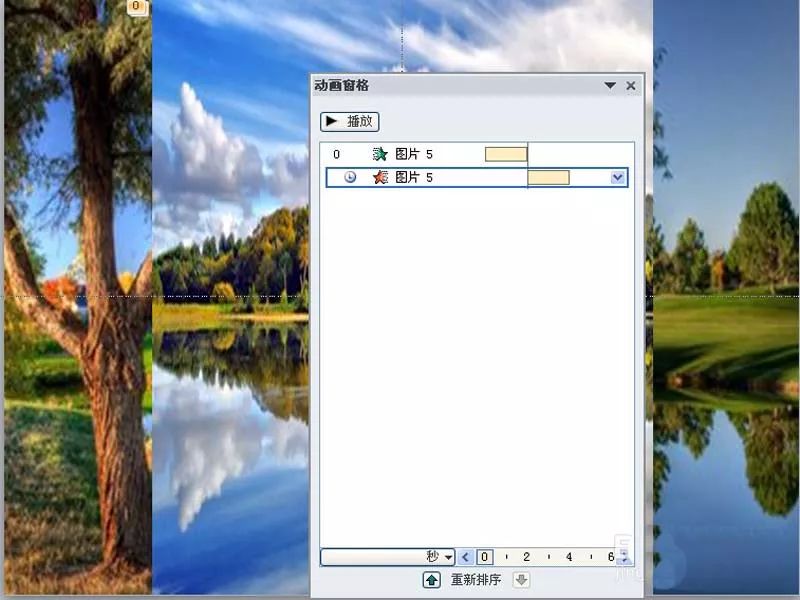Close the 动画窗格 animation pane
The width and height of the screenshot is (800, 600).
pos(631,86)
